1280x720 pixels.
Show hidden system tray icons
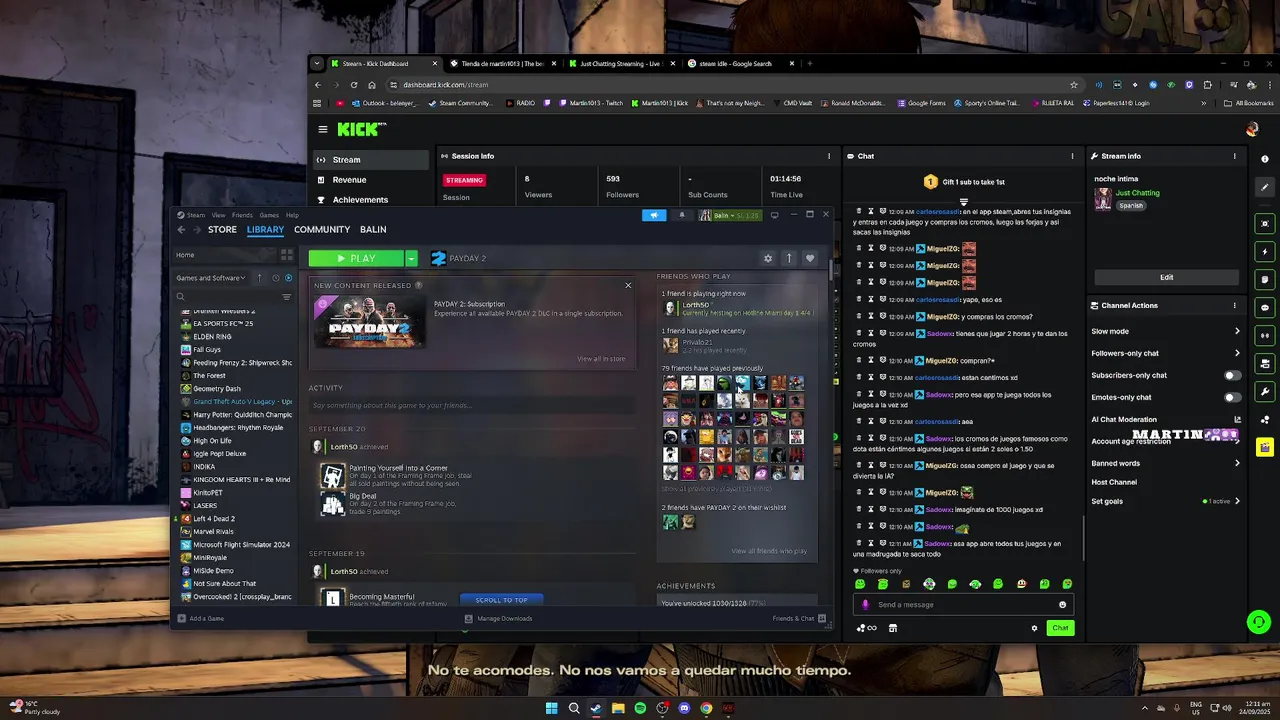(x=1145, y=708)
